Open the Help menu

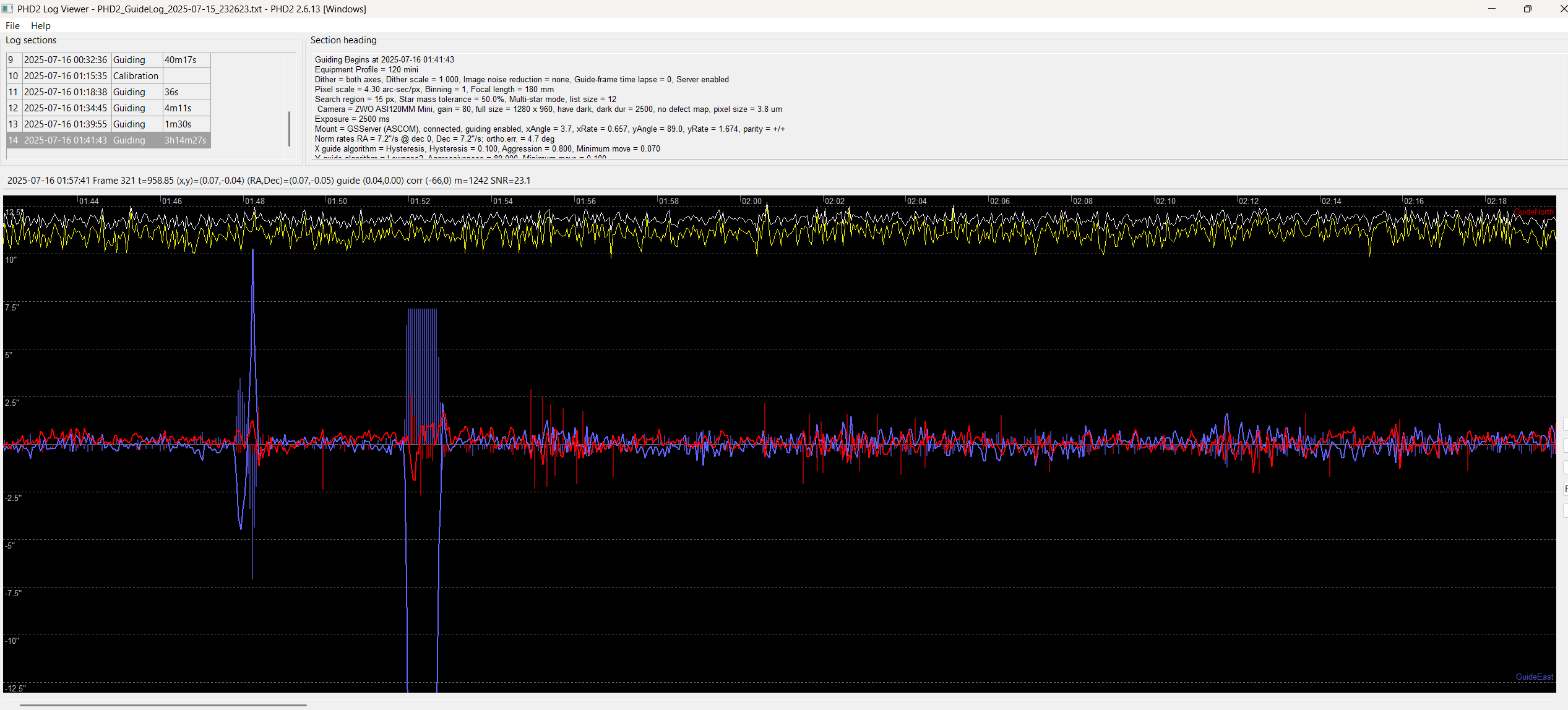[41, 26]
